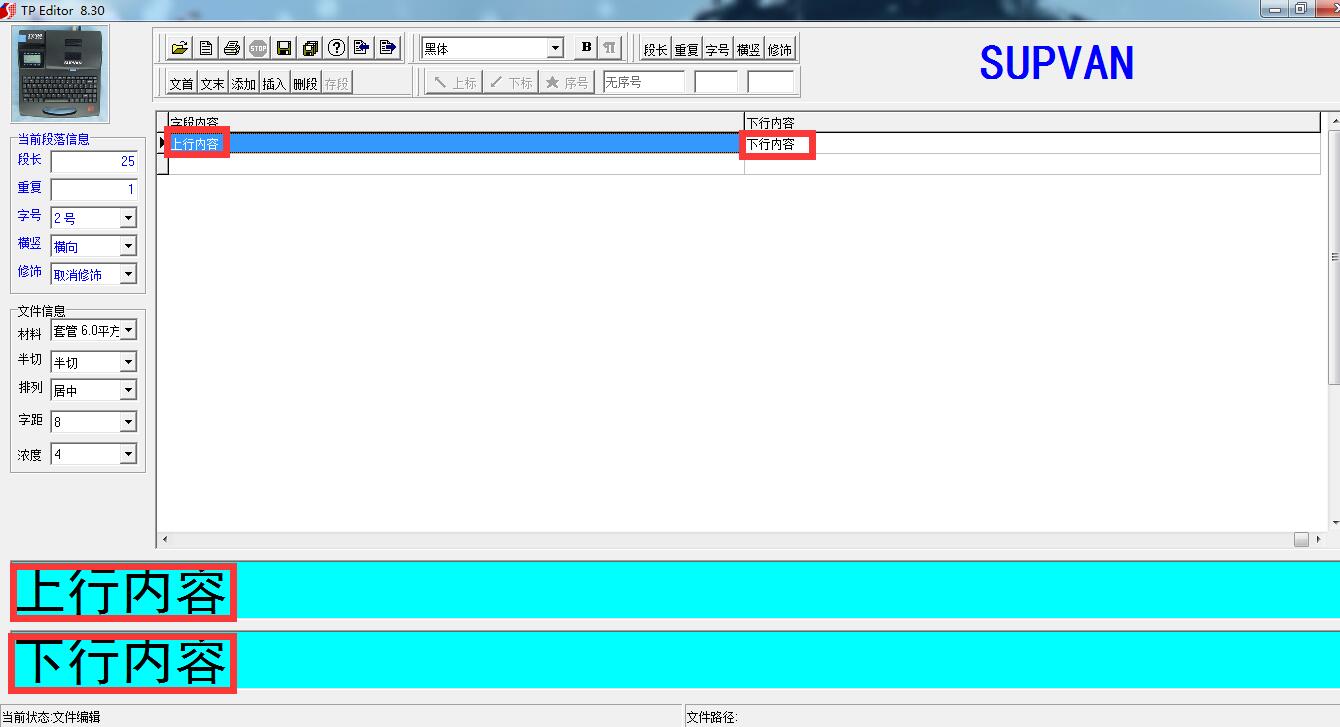Expand the 字号 size dropdown in left panel
This screenshot has width=1340, height=727.
[128, 218]
